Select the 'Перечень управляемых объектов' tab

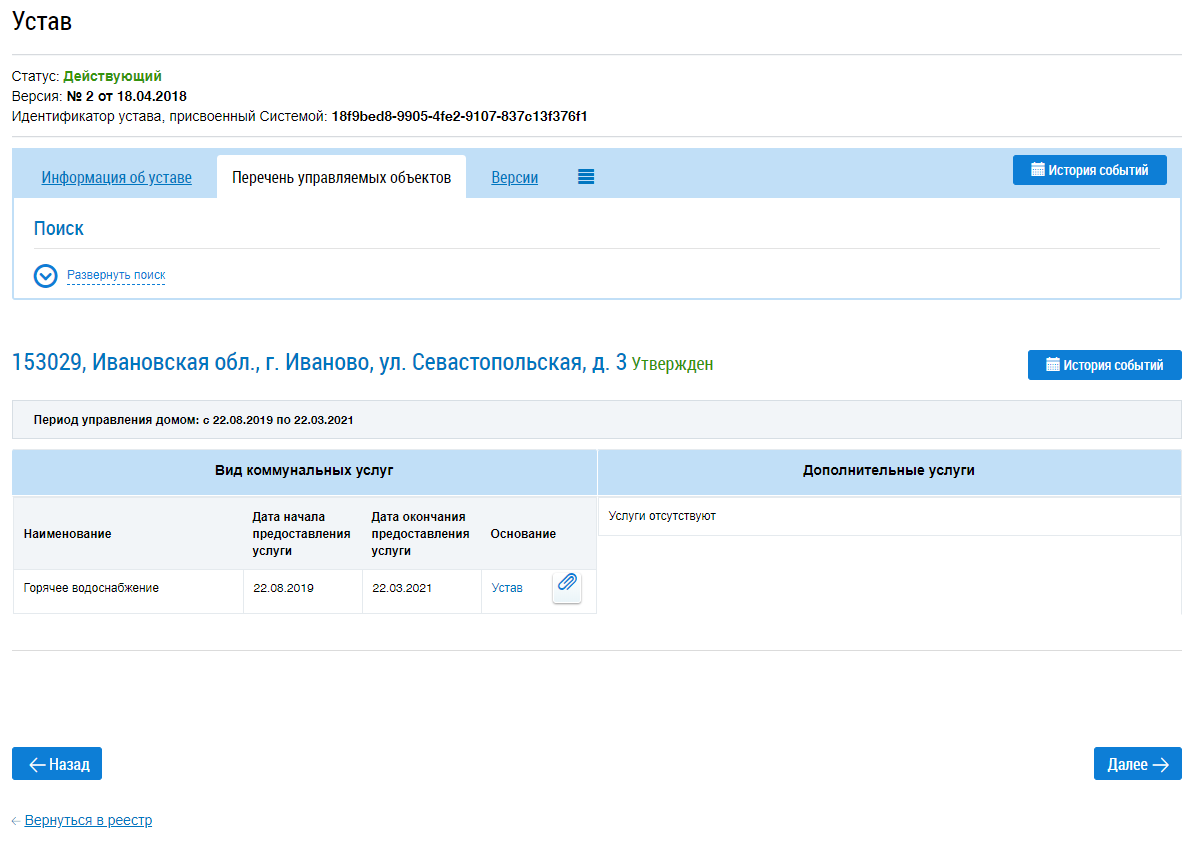[x=341, y=178]
